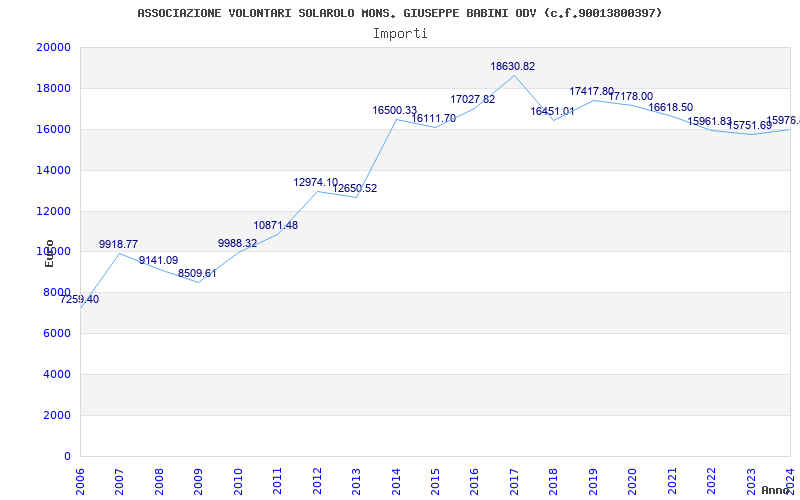Screen dimensions: 800x500
Task: Click the x-axis year 2009
Action: tap(198, 481)
